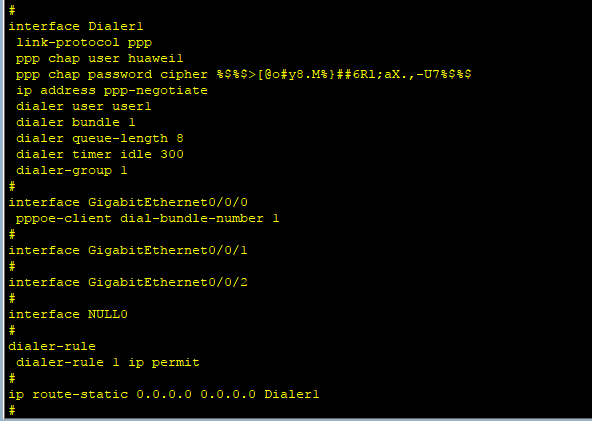Click the 'interface NULL0' line

pos(68,315)
